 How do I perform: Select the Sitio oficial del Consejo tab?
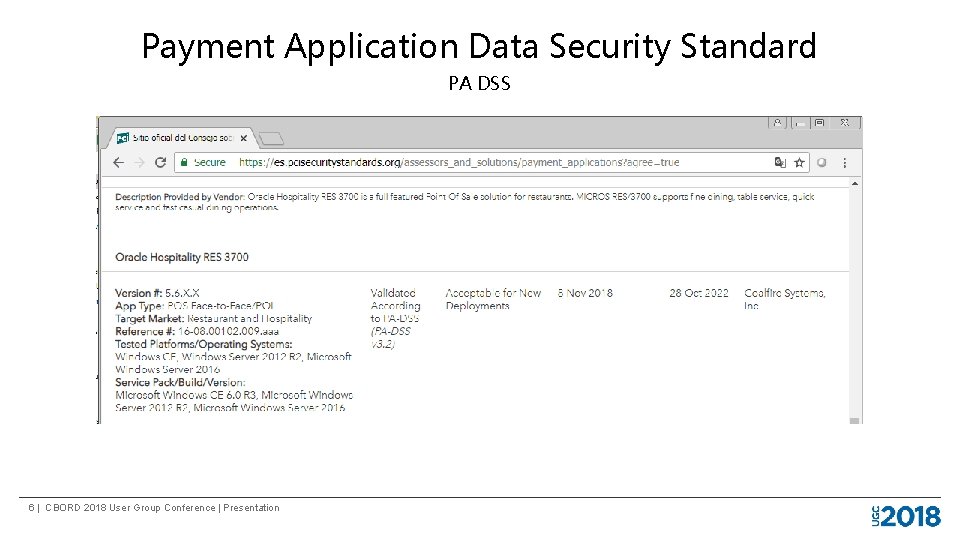pos(182,138)
